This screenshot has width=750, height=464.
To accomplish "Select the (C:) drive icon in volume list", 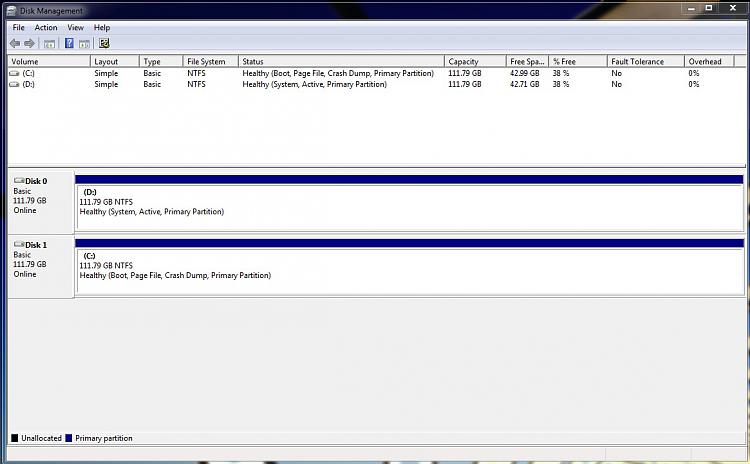I will point(14,73).
